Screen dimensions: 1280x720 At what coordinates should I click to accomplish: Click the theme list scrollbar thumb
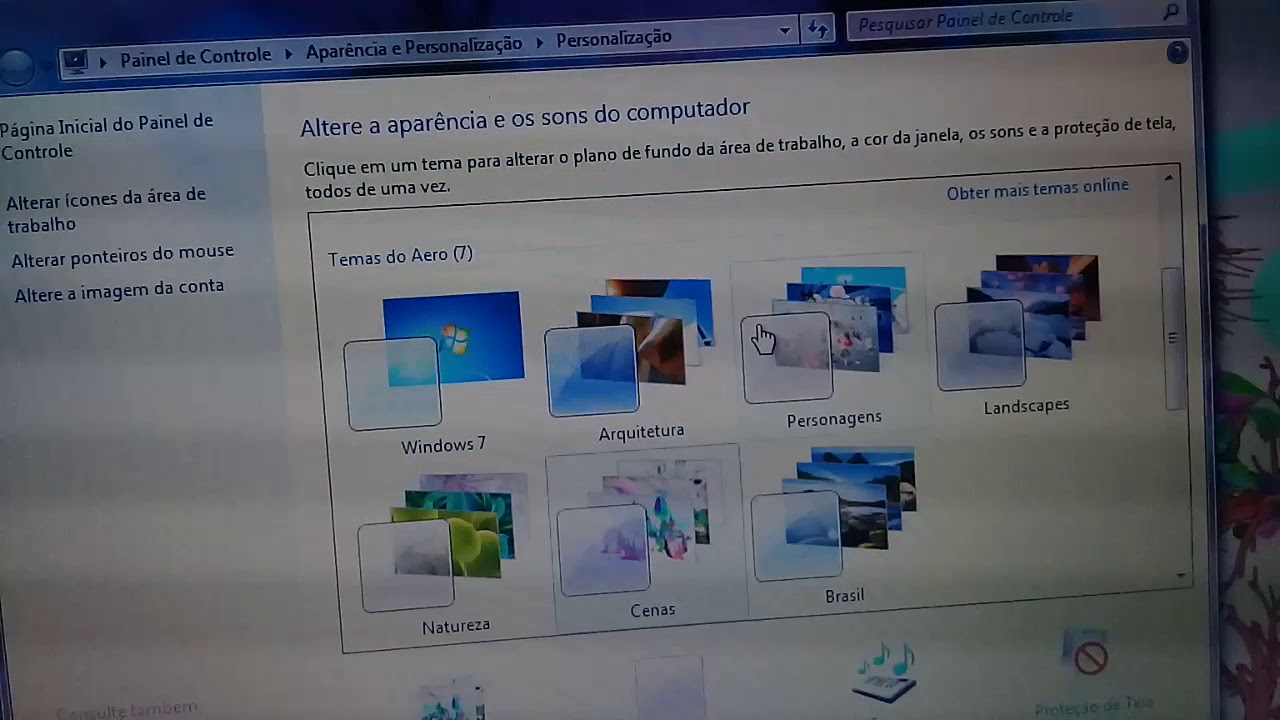click(1174, 338)
